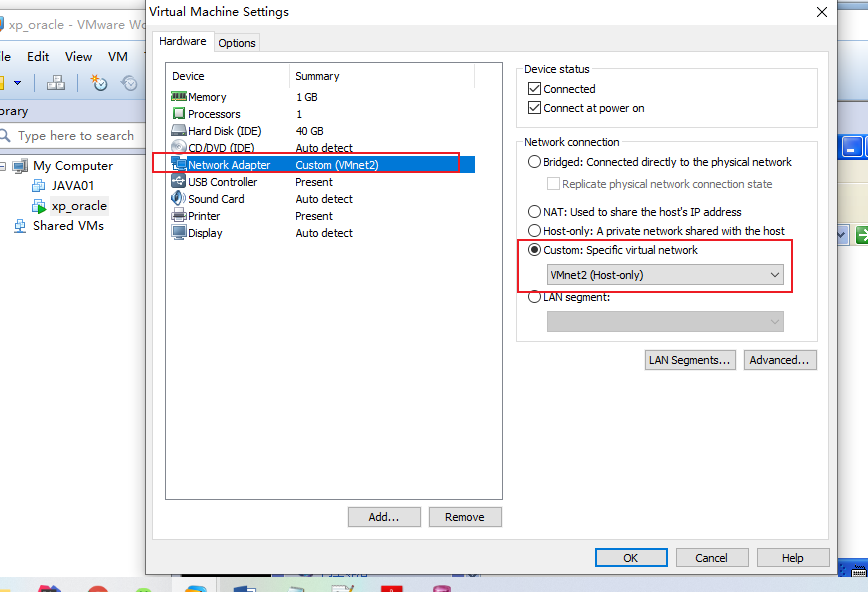Click the 40 GB hard disk summary

point(309,131)
